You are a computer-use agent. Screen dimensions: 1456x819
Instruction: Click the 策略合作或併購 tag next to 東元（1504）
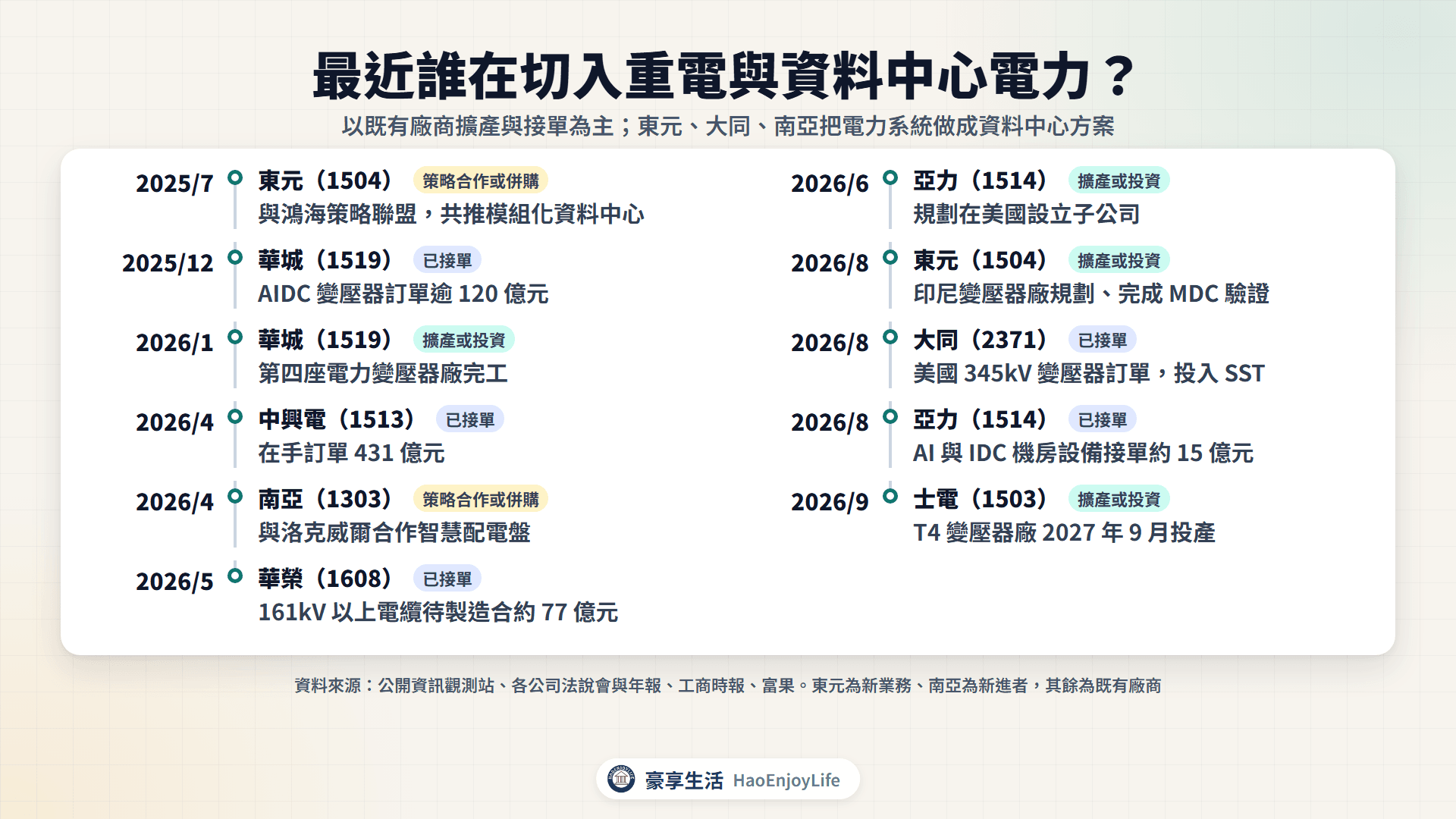(481, 180)
